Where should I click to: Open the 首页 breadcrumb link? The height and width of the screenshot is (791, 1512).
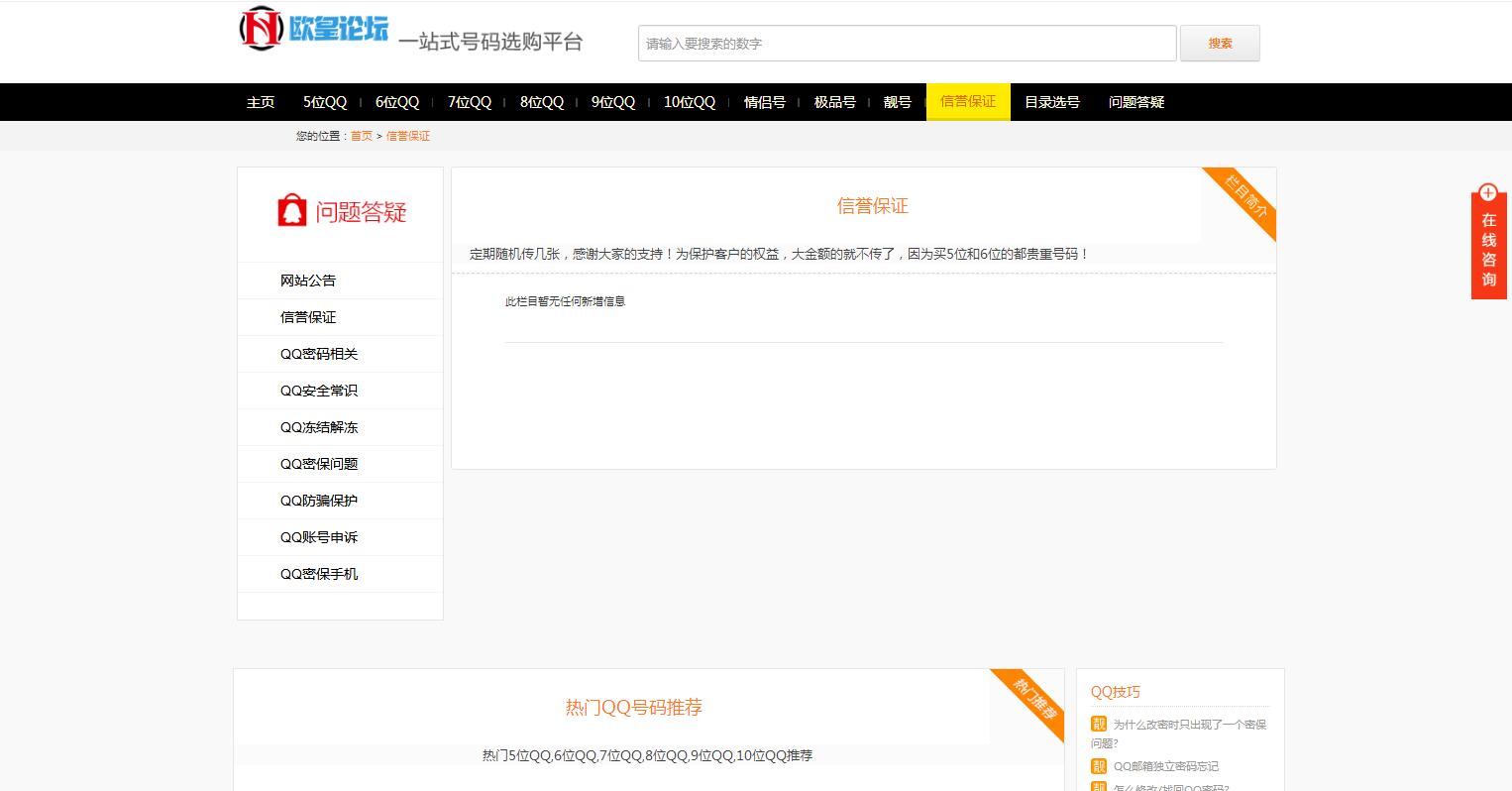[360, 135]
